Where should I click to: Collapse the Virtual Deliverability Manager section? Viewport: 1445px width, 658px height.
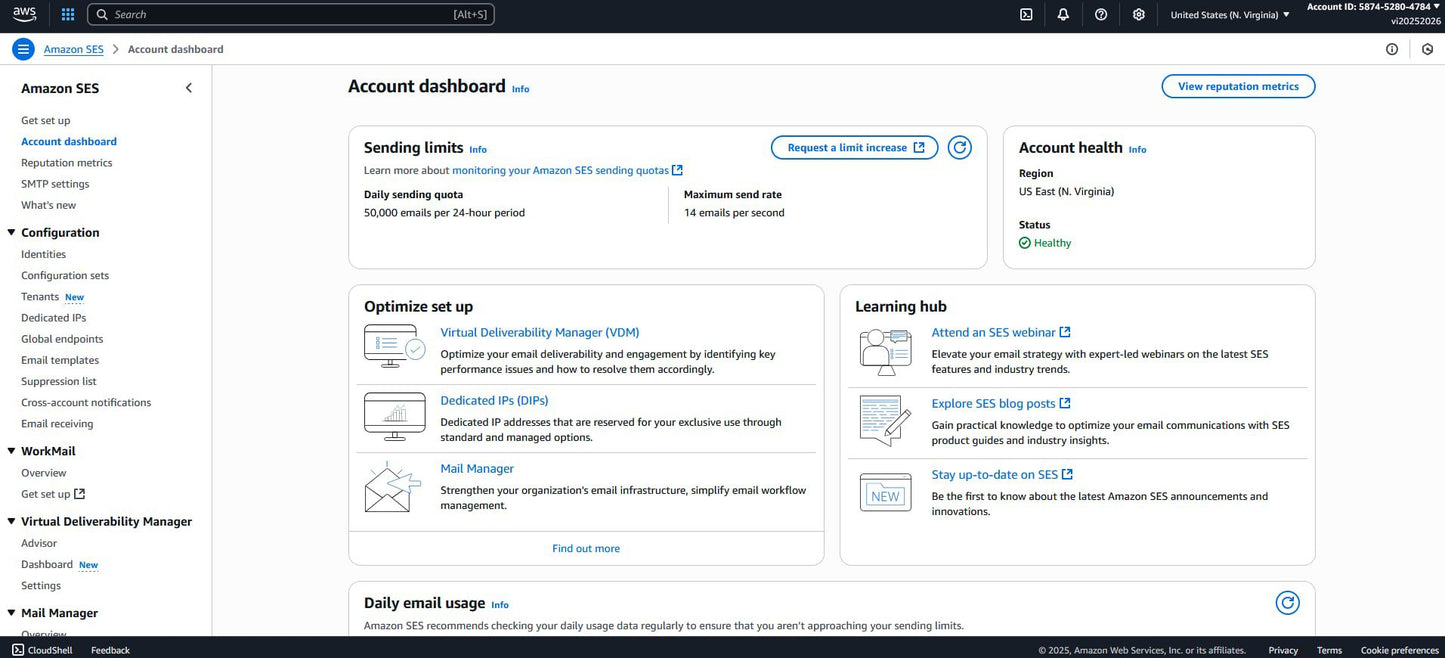[x=11, y=521]
